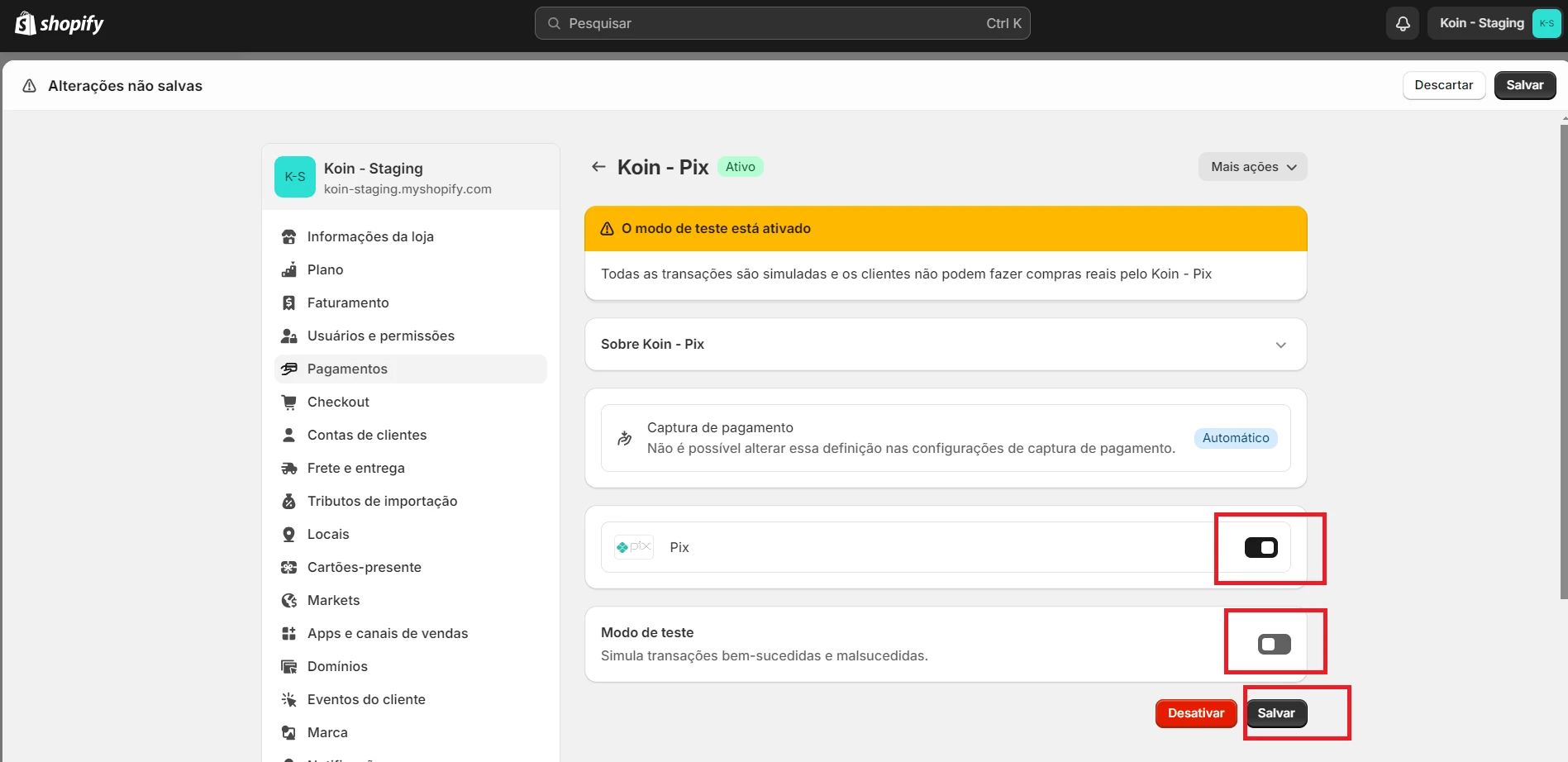Click the Captura de pagamento hand icon
This screenshot has height=762, width=1568.
tap(625, 438)
